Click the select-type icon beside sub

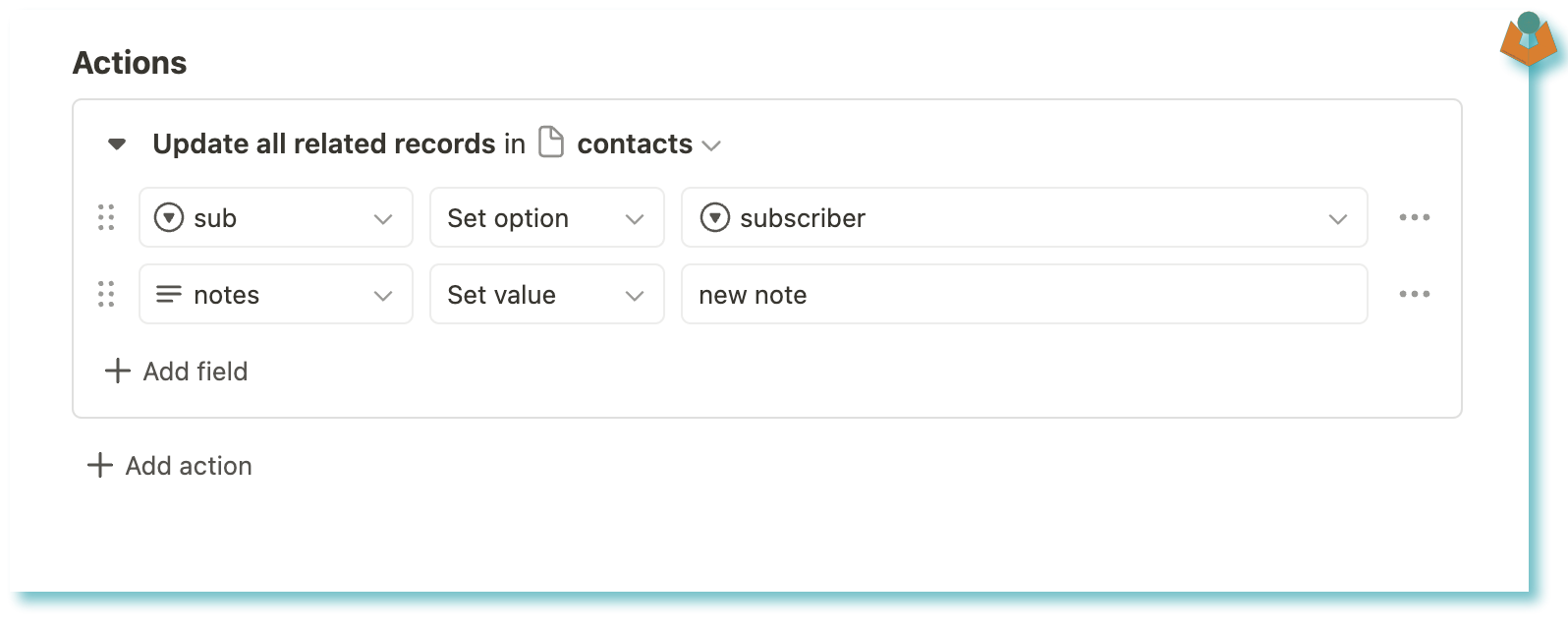(169, 217)
